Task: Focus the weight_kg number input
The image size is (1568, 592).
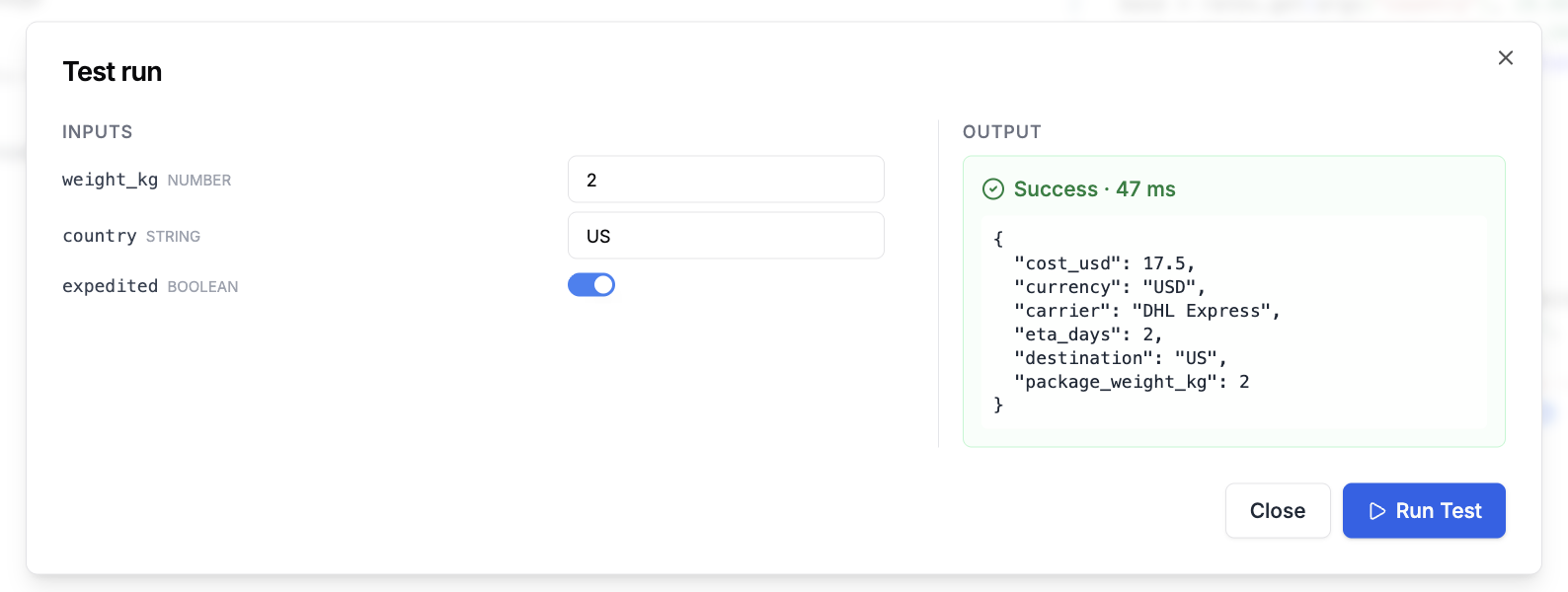Action: [x=726, y=180]
